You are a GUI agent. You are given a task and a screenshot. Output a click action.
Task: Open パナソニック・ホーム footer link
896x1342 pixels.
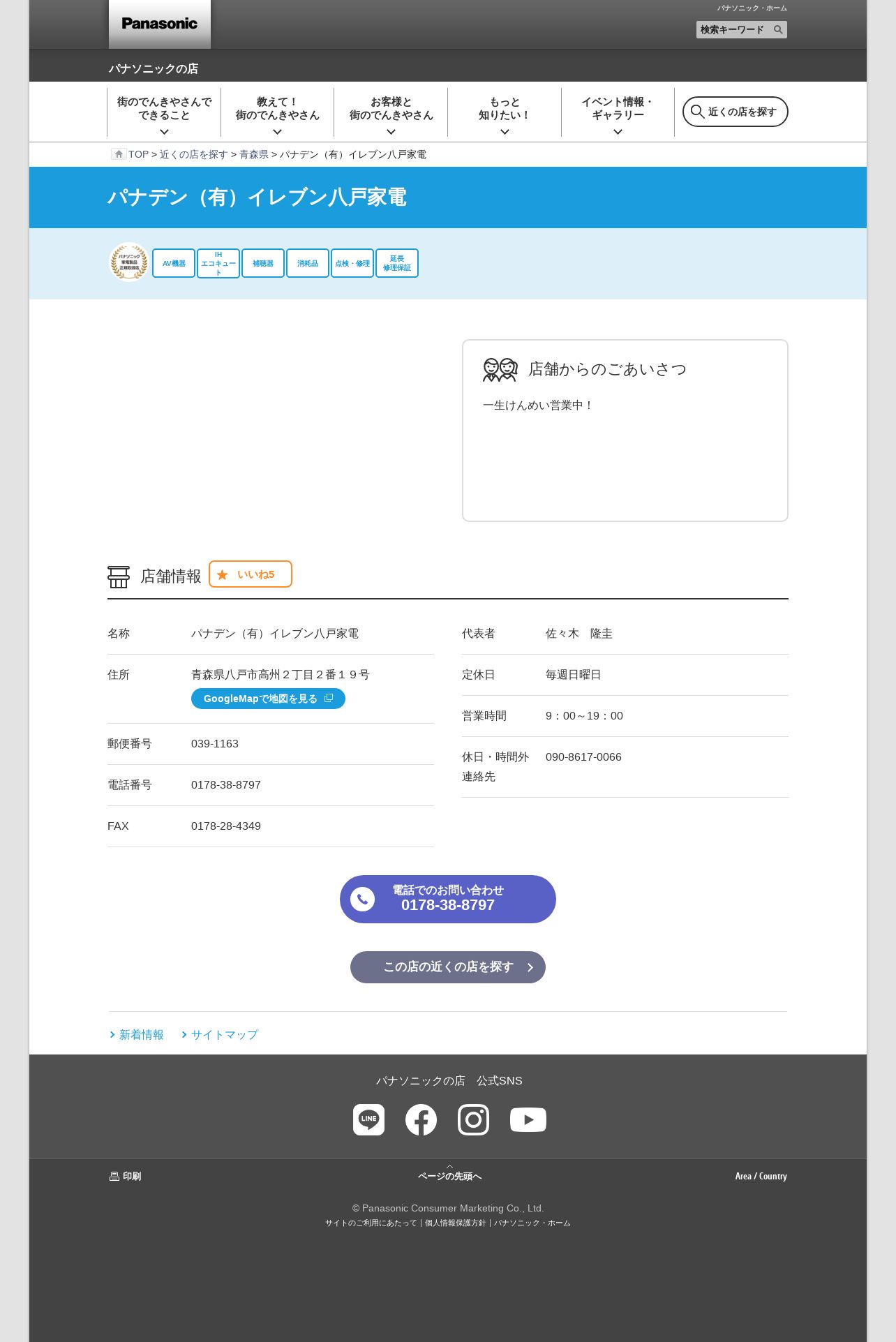(532, 1223)
